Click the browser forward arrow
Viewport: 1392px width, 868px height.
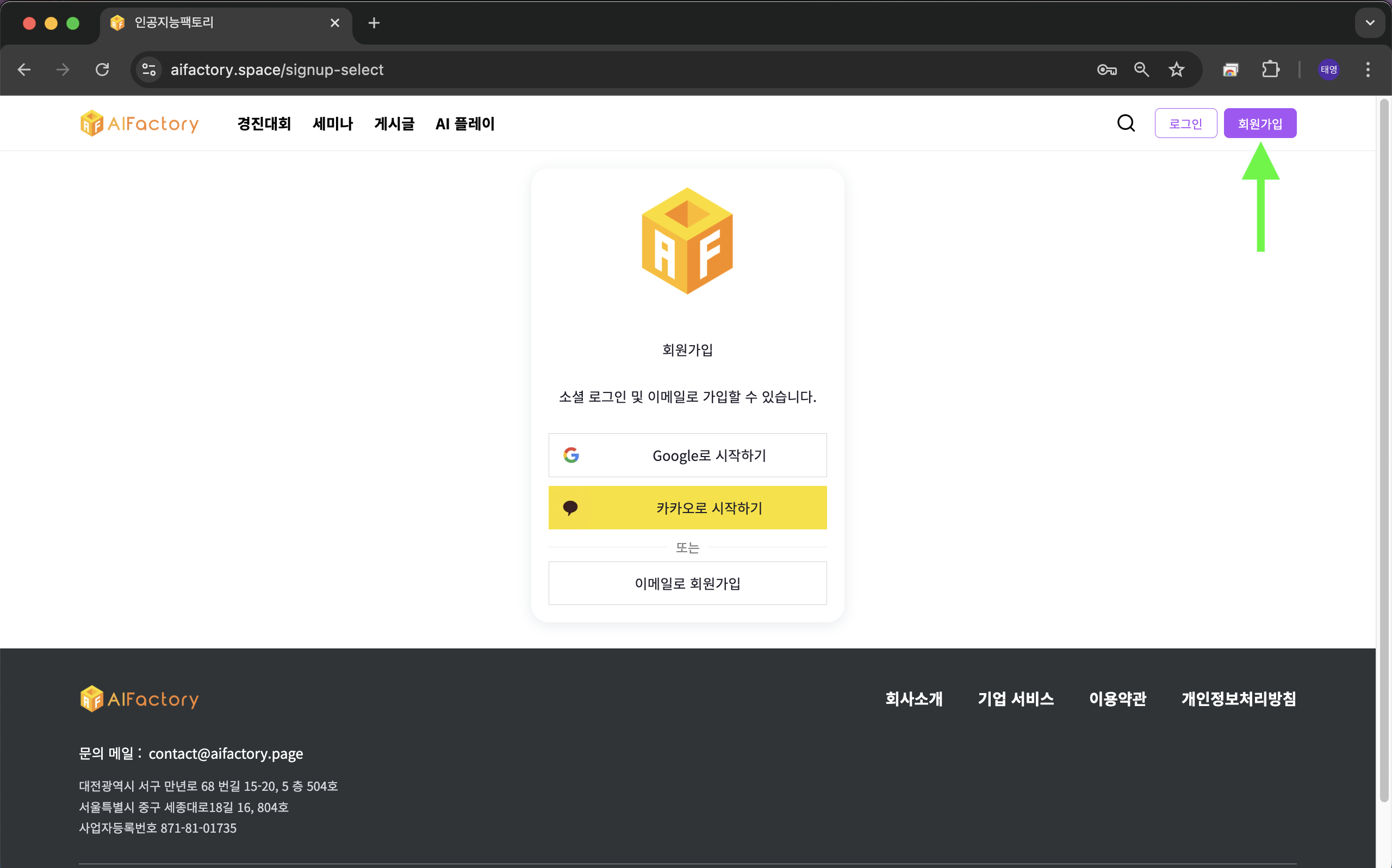point(63,70)
